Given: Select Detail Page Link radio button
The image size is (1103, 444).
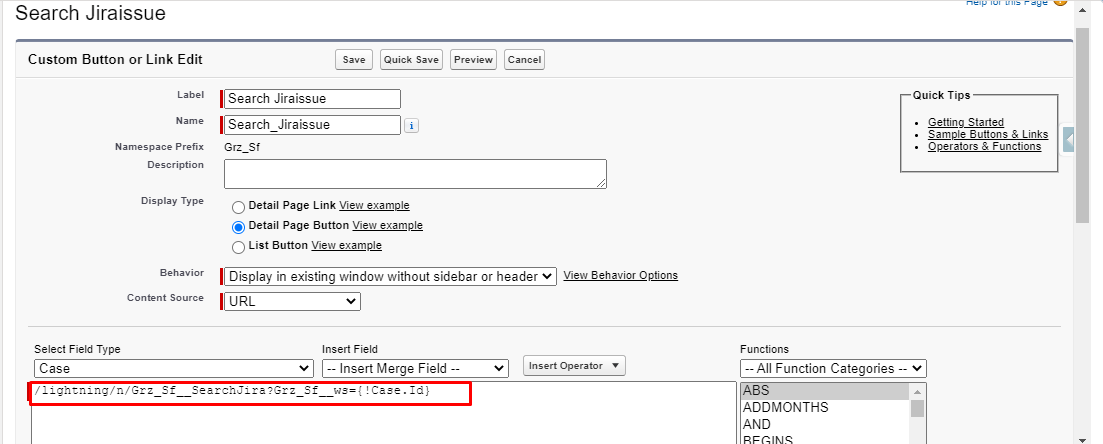Looking at the screenshot, I should point(238,207).
